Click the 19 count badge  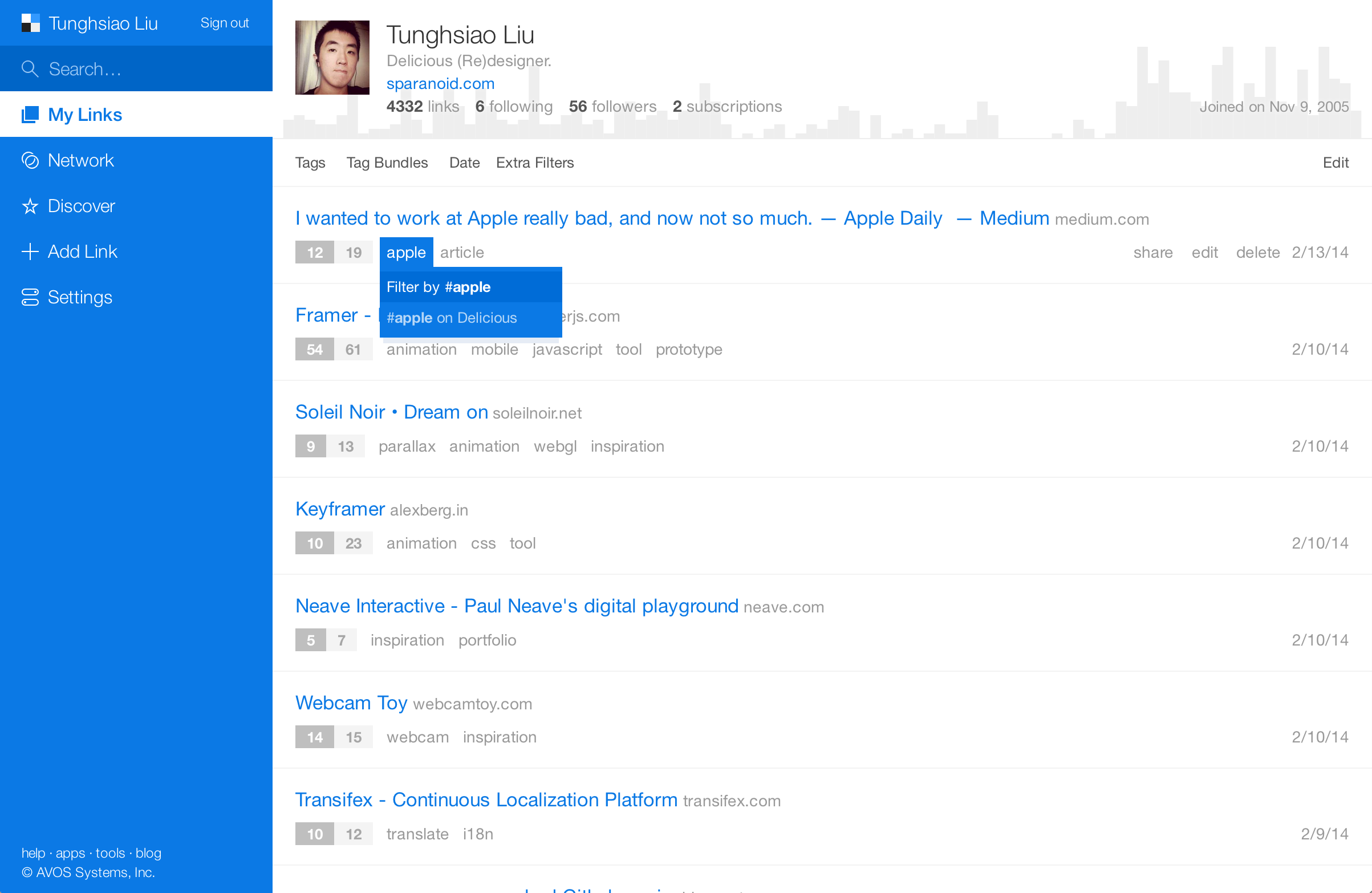click(x=354, y=253)
